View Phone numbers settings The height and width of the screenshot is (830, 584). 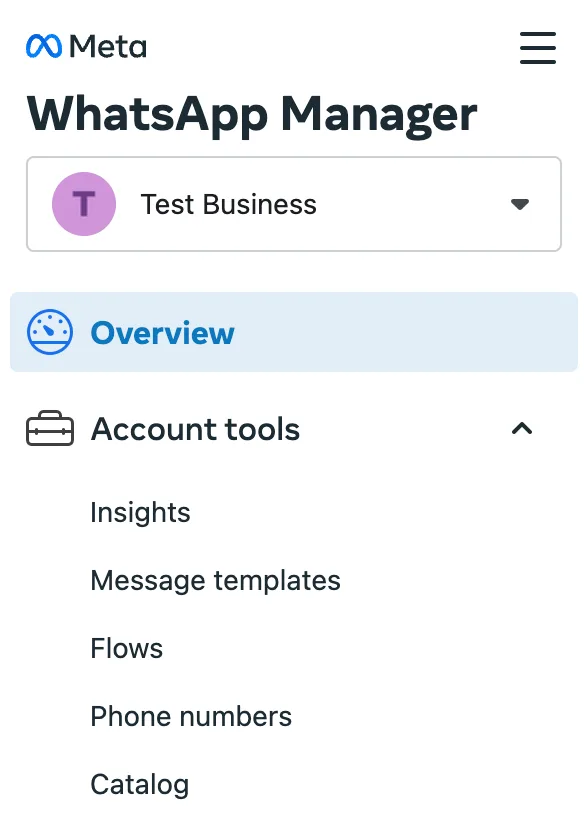191,716
